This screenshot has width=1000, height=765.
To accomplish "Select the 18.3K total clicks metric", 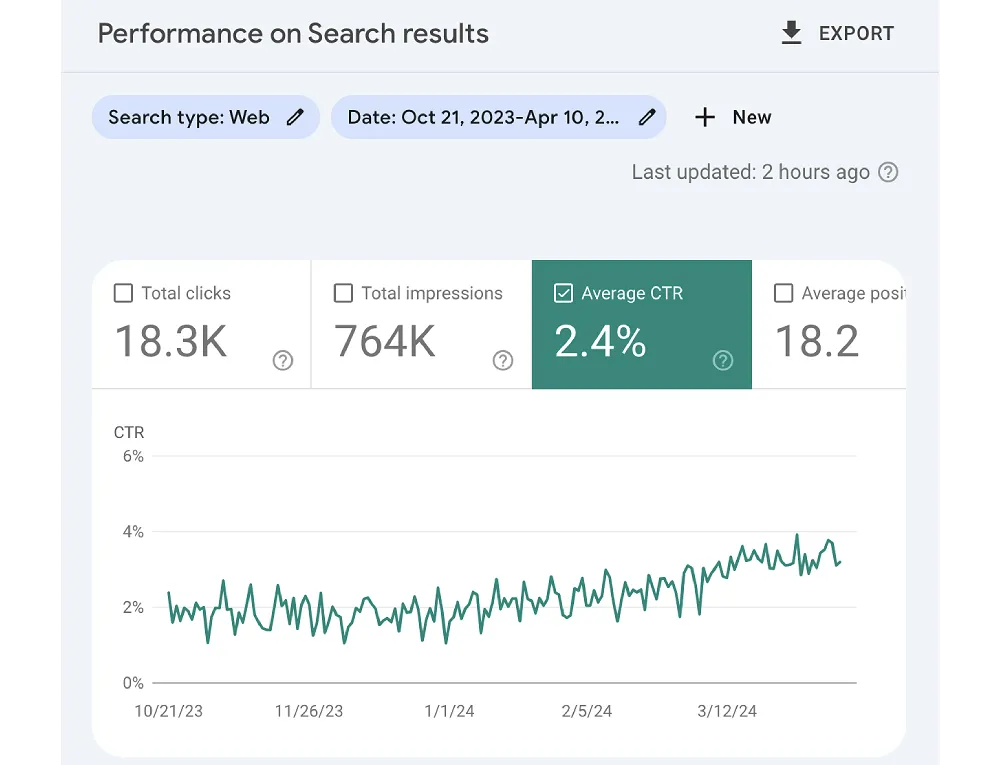I will point(171,341).
